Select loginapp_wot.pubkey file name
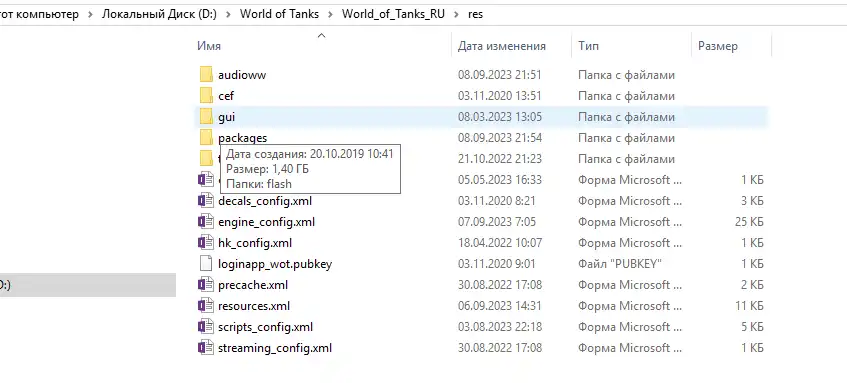Viewport: 847px width, 383px height. click(x=275, y=264)
